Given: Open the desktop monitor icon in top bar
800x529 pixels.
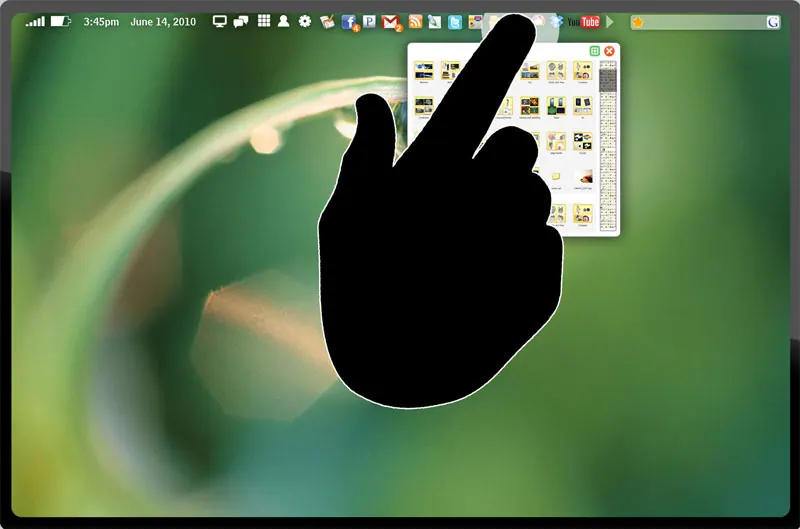Looking at the screenshot, I should point(219,21).
